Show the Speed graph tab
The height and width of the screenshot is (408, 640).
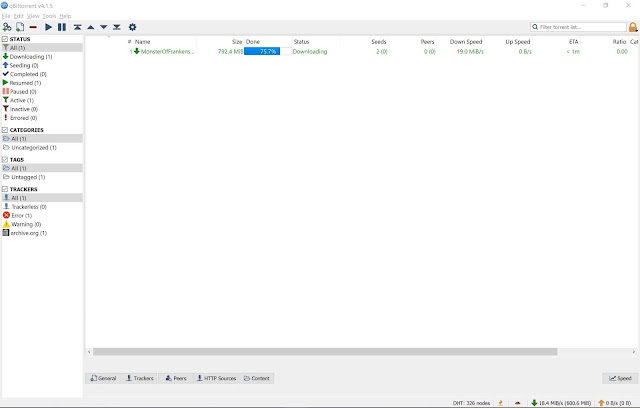[620, 378]
